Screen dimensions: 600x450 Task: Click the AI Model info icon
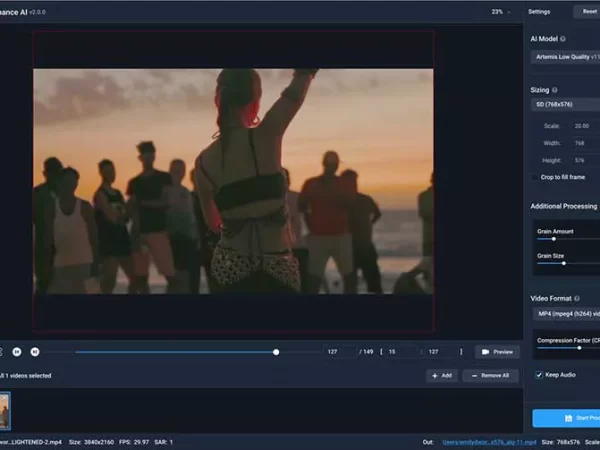[563, 39]
